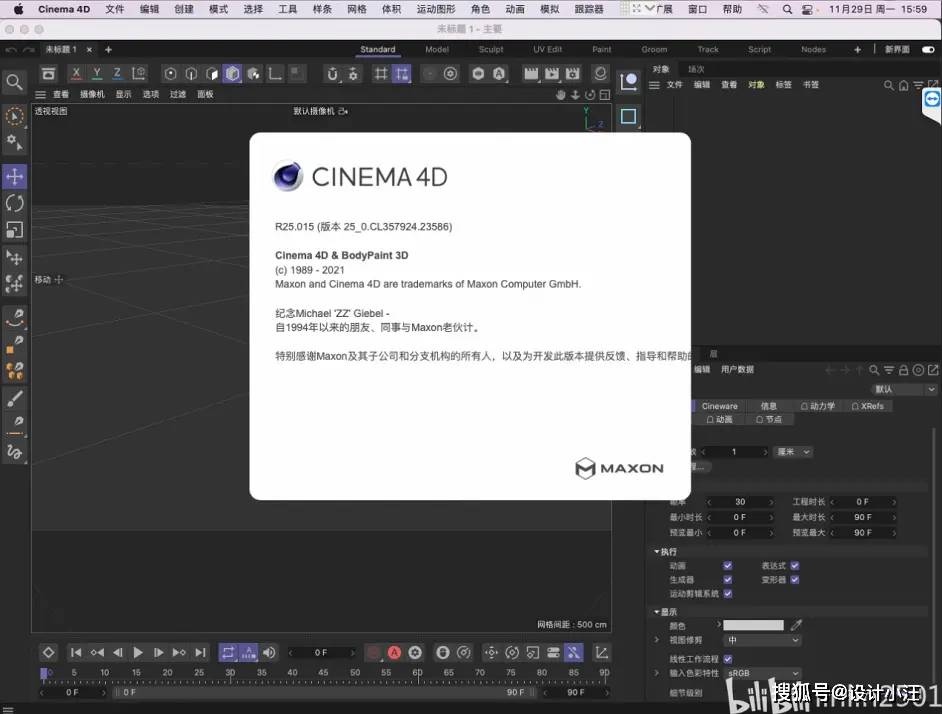Click the search magnifier icon at top left

pos(14,82)
